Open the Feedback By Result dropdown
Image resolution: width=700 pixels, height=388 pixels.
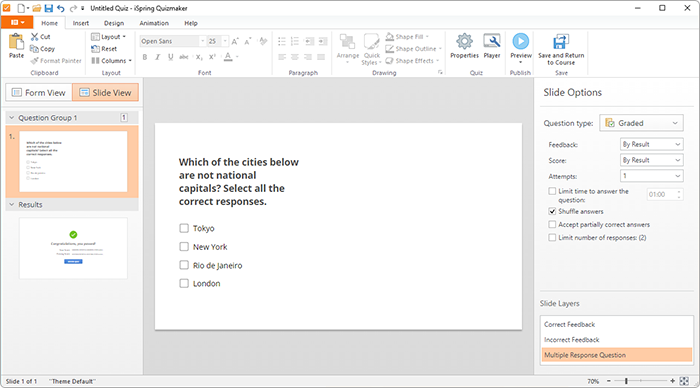652,144
